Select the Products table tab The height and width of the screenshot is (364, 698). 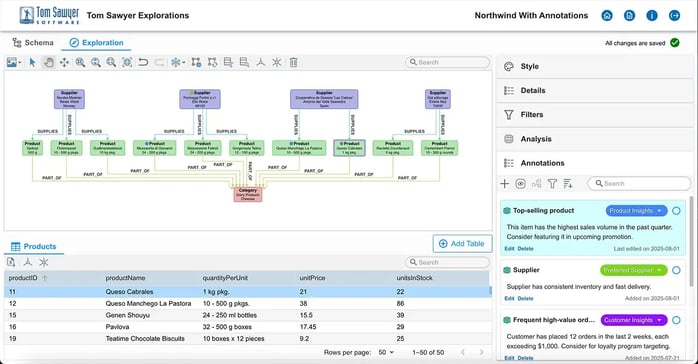coord(34,247)
